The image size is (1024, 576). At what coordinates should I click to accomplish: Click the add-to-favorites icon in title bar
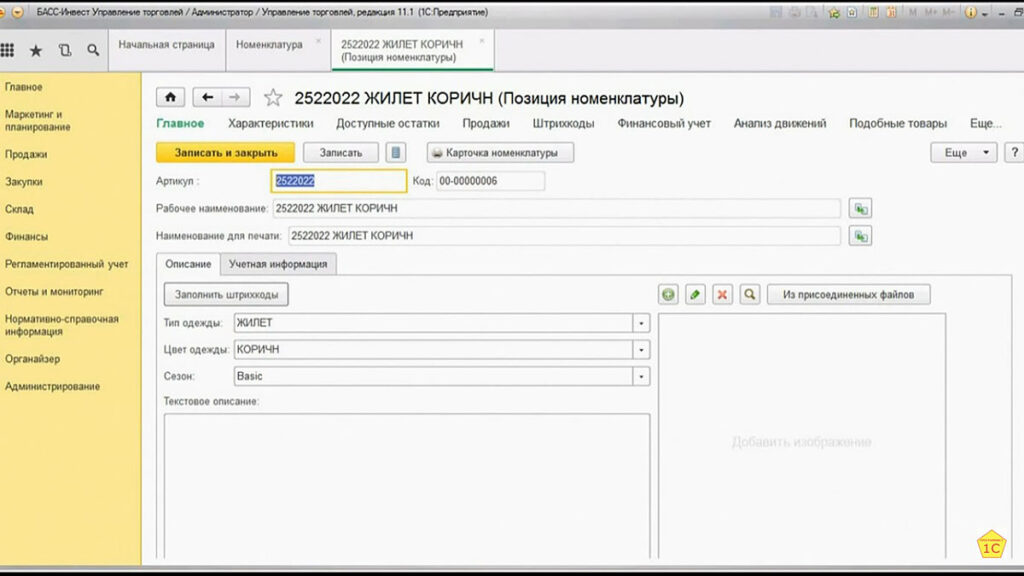click(x=834, y=12)
